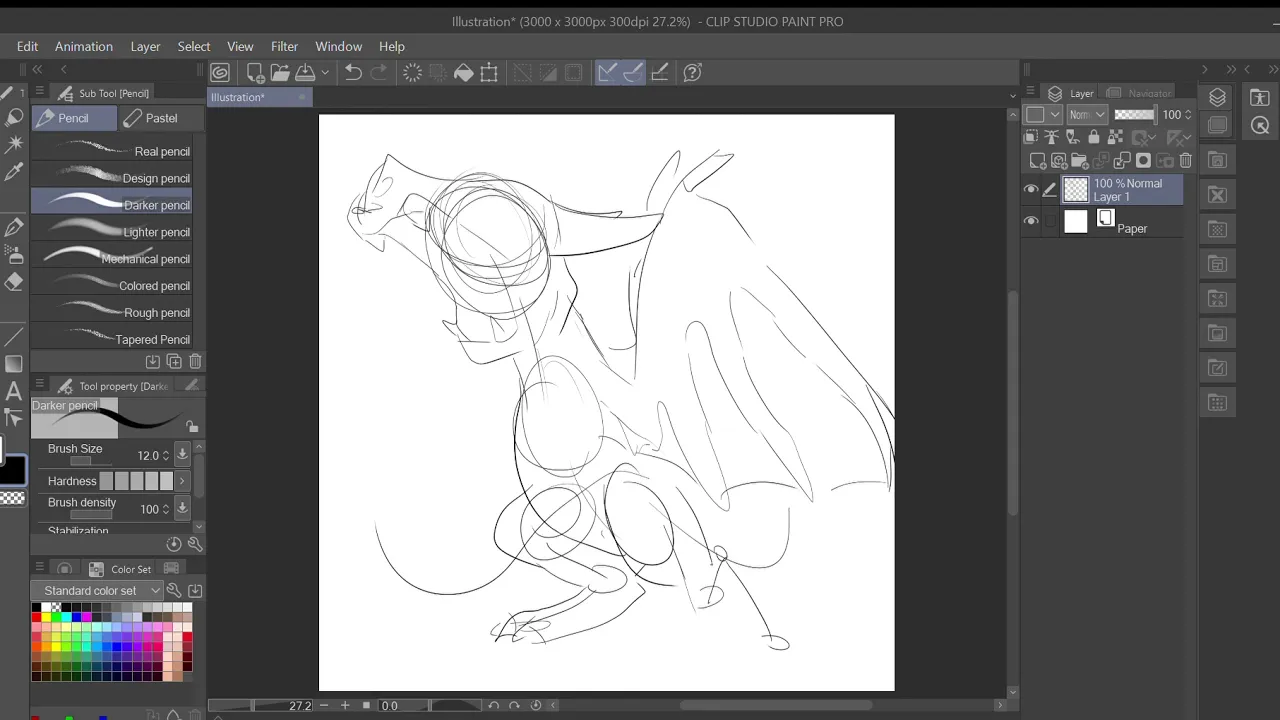Select the Text tool in toolbar
The height and width of the screenshot is (720, 1280).
[x=14, y=391]
